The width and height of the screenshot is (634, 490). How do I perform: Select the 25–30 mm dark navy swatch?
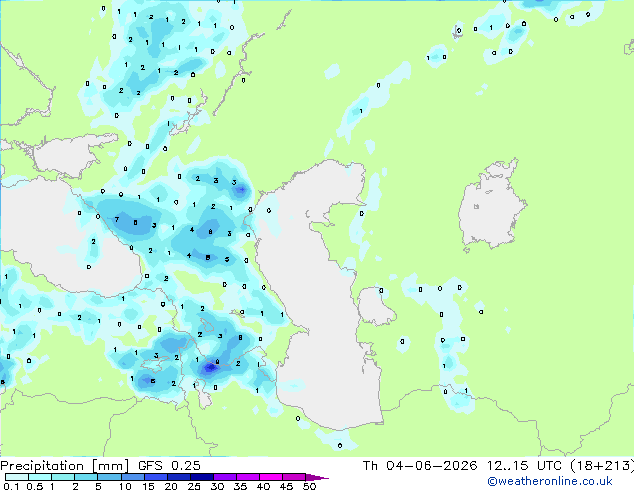click(x=202, y=477)
